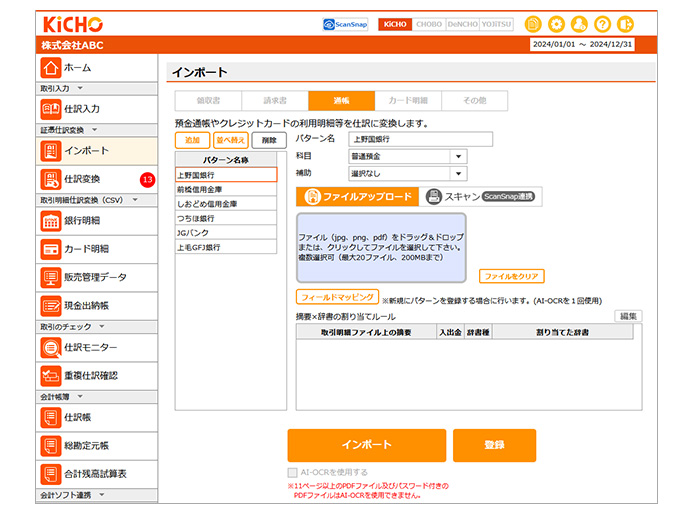
Task: Collapse the 会計帳簿 sidebar section
Action: point(78,397)
